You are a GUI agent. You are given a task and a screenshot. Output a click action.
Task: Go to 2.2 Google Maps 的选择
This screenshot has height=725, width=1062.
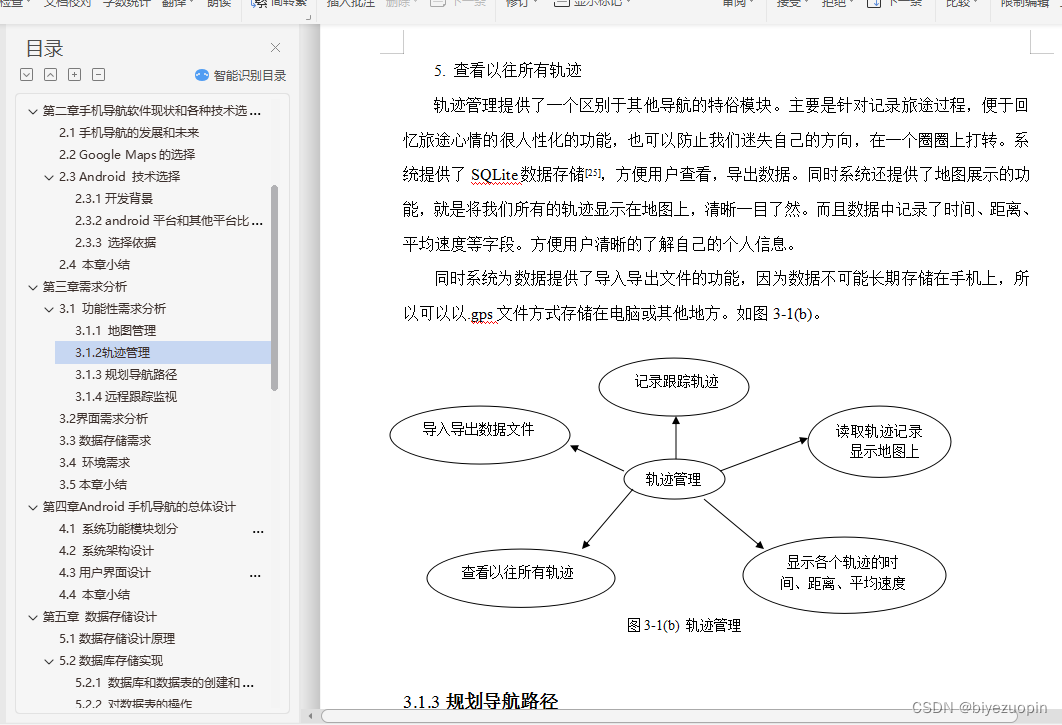[x=127, y=154]
